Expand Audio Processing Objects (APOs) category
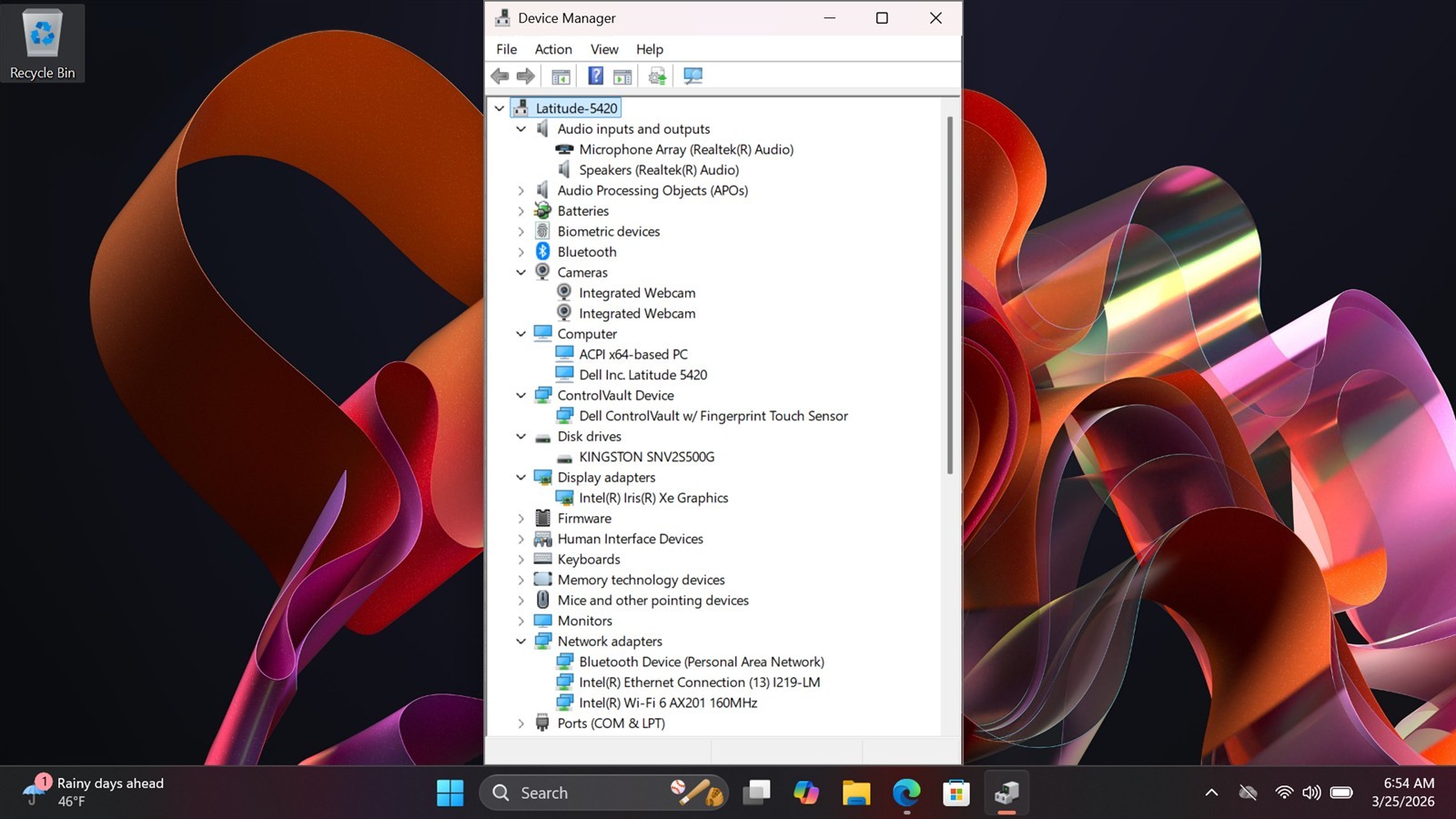Screen dimensions: 1456x819 coord(521,190)
